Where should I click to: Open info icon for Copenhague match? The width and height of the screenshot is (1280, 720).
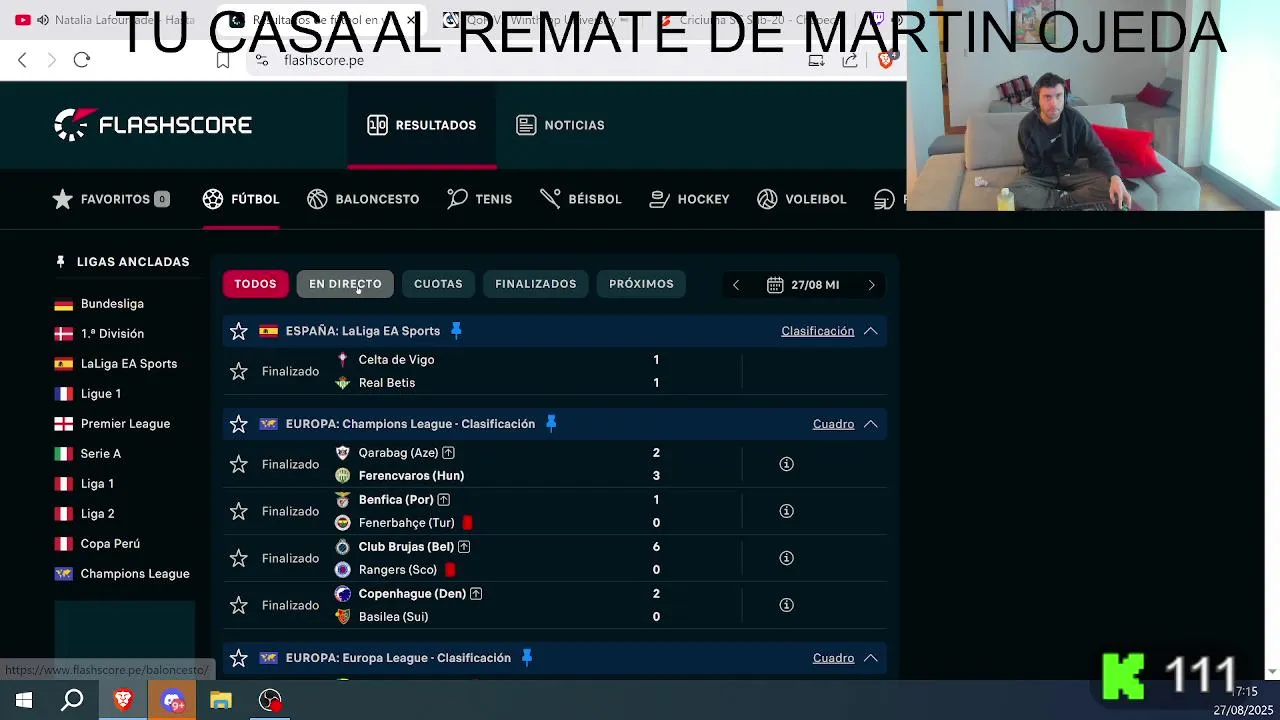point(786,605)
